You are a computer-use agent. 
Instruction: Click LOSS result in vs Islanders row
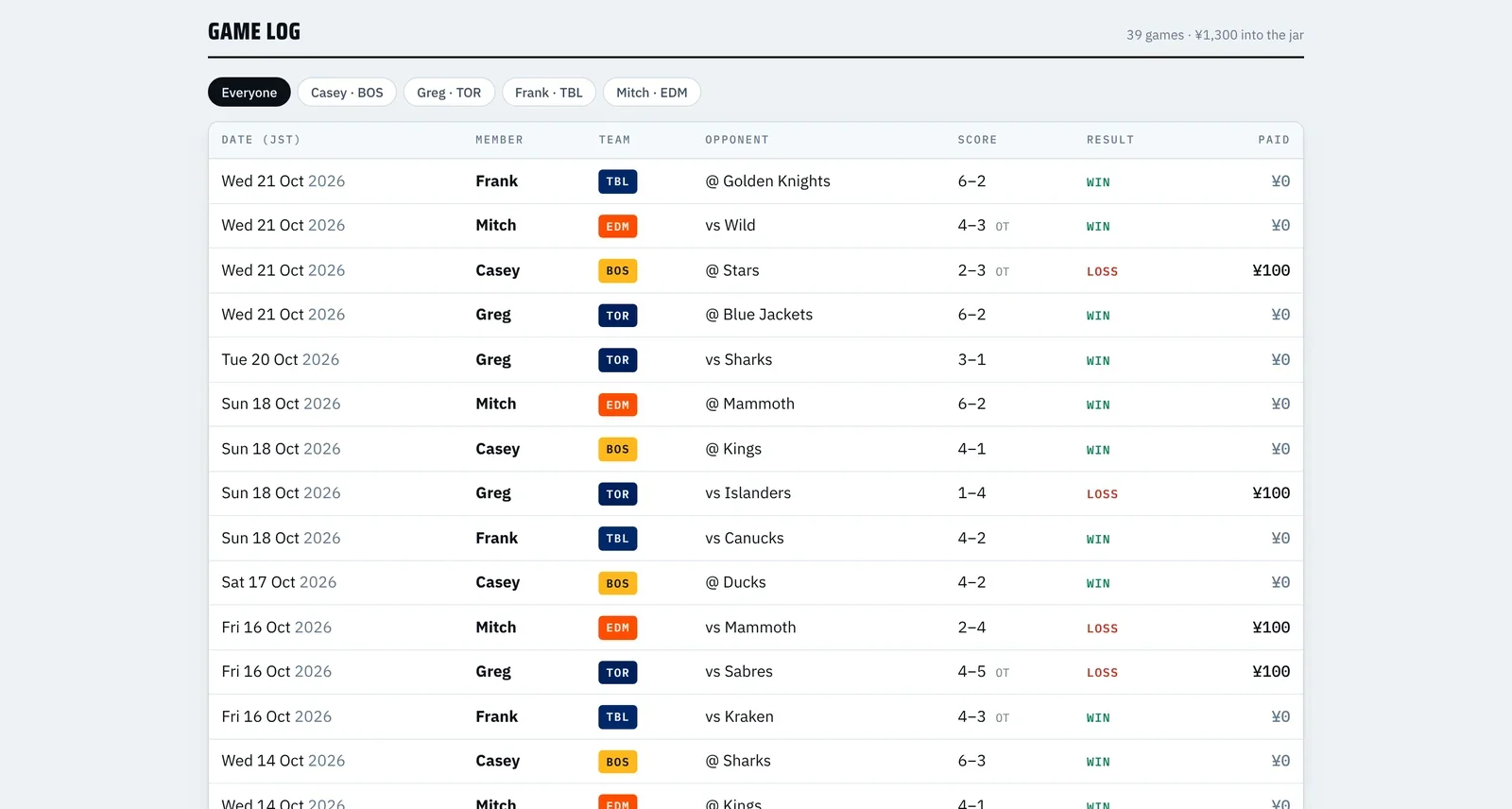tap(1102, 494)
